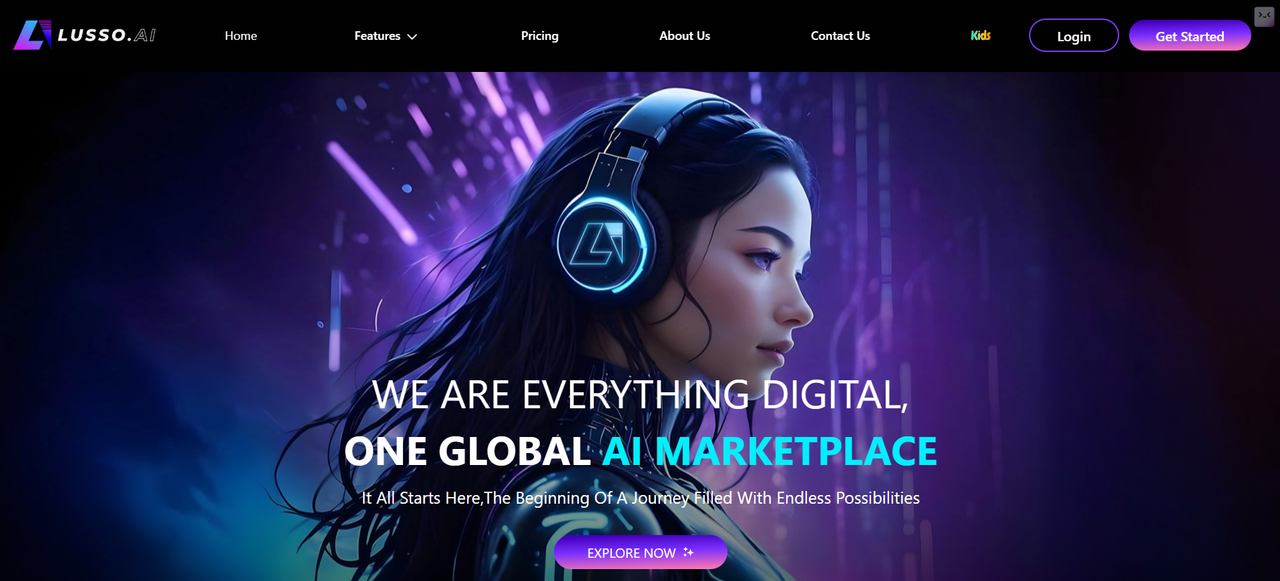Click the white ONE GLOBAL text
Screen dimensions: 1280x581
point(467,451)
